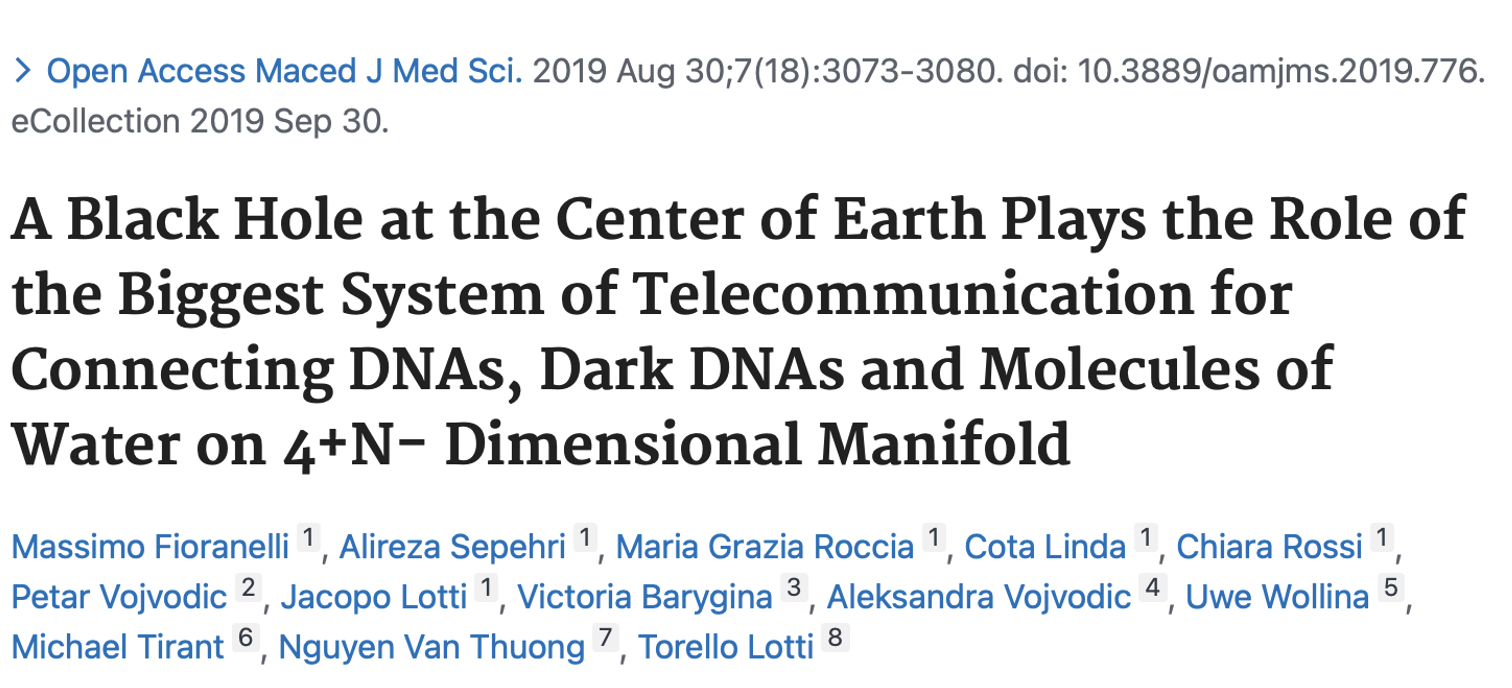Open author Uwe Wollina's link
This screenshot has width=1512, height=688.
click(1276, 597)
